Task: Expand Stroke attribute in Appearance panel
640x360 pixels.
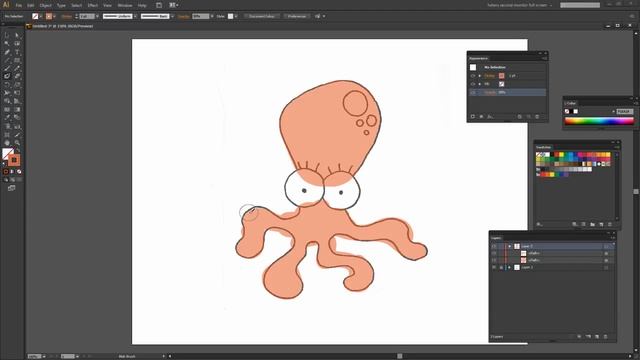Action: [480, 76]
